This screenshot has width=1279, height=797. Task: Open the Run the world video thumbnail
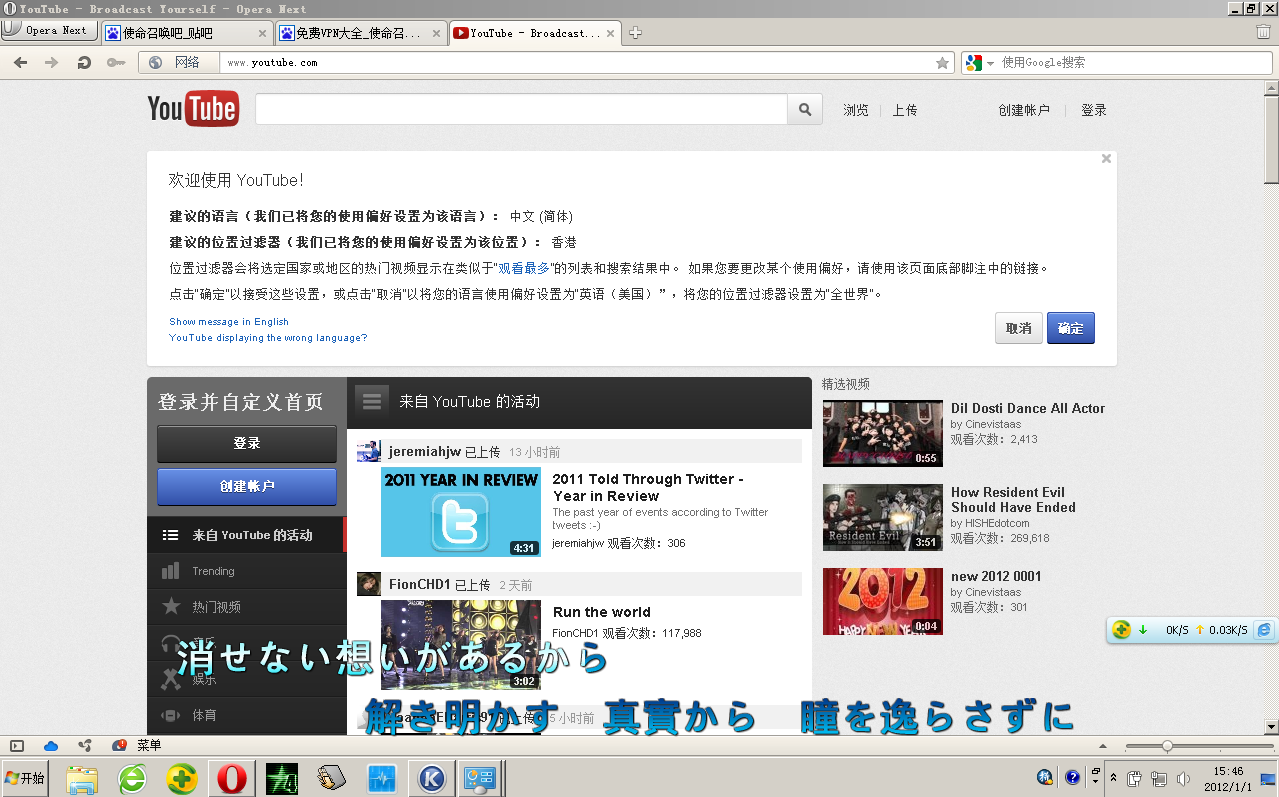click(462, 645)
